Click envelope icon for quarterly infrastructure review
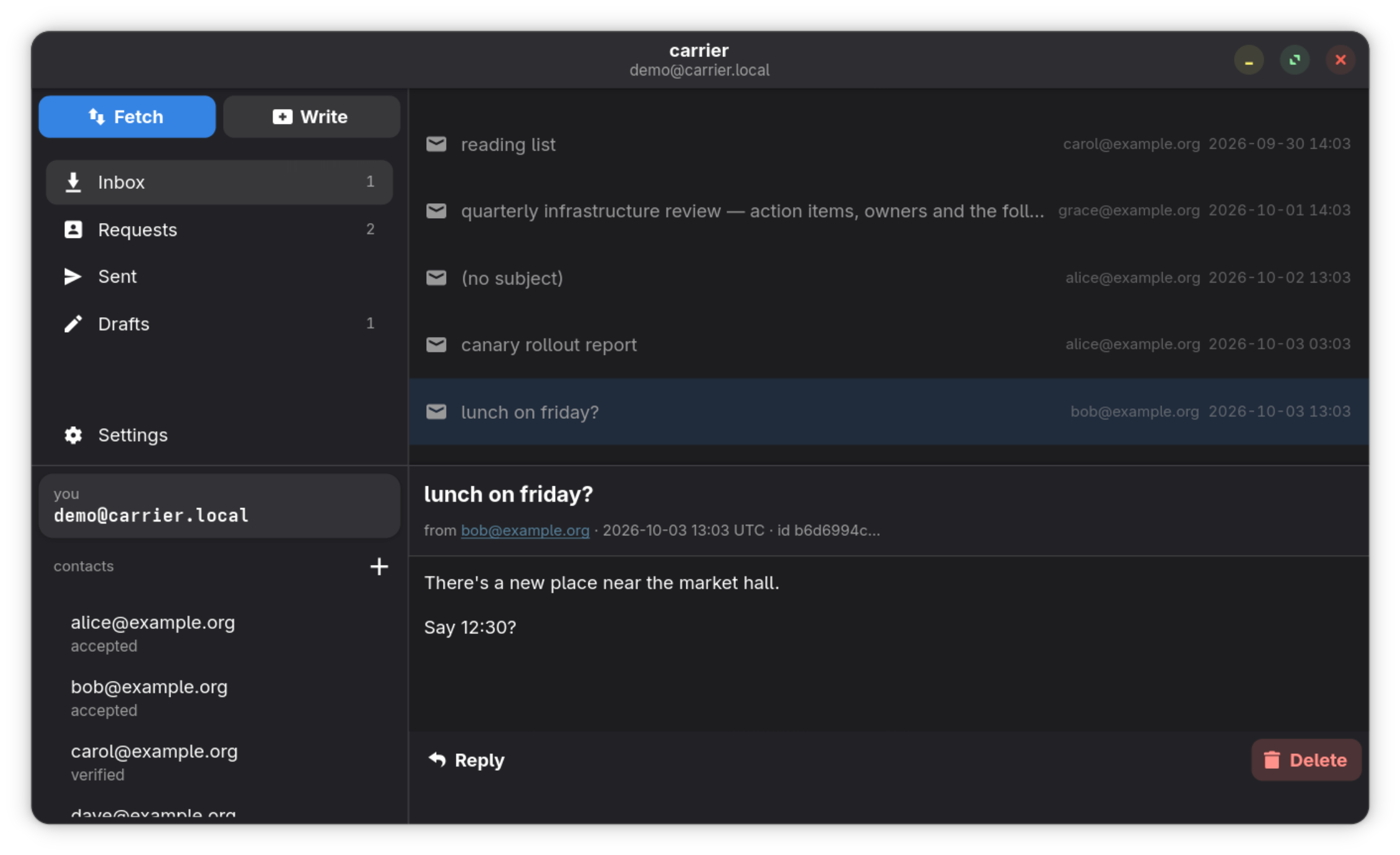1400x855 pixels. [x=436, y=211]
